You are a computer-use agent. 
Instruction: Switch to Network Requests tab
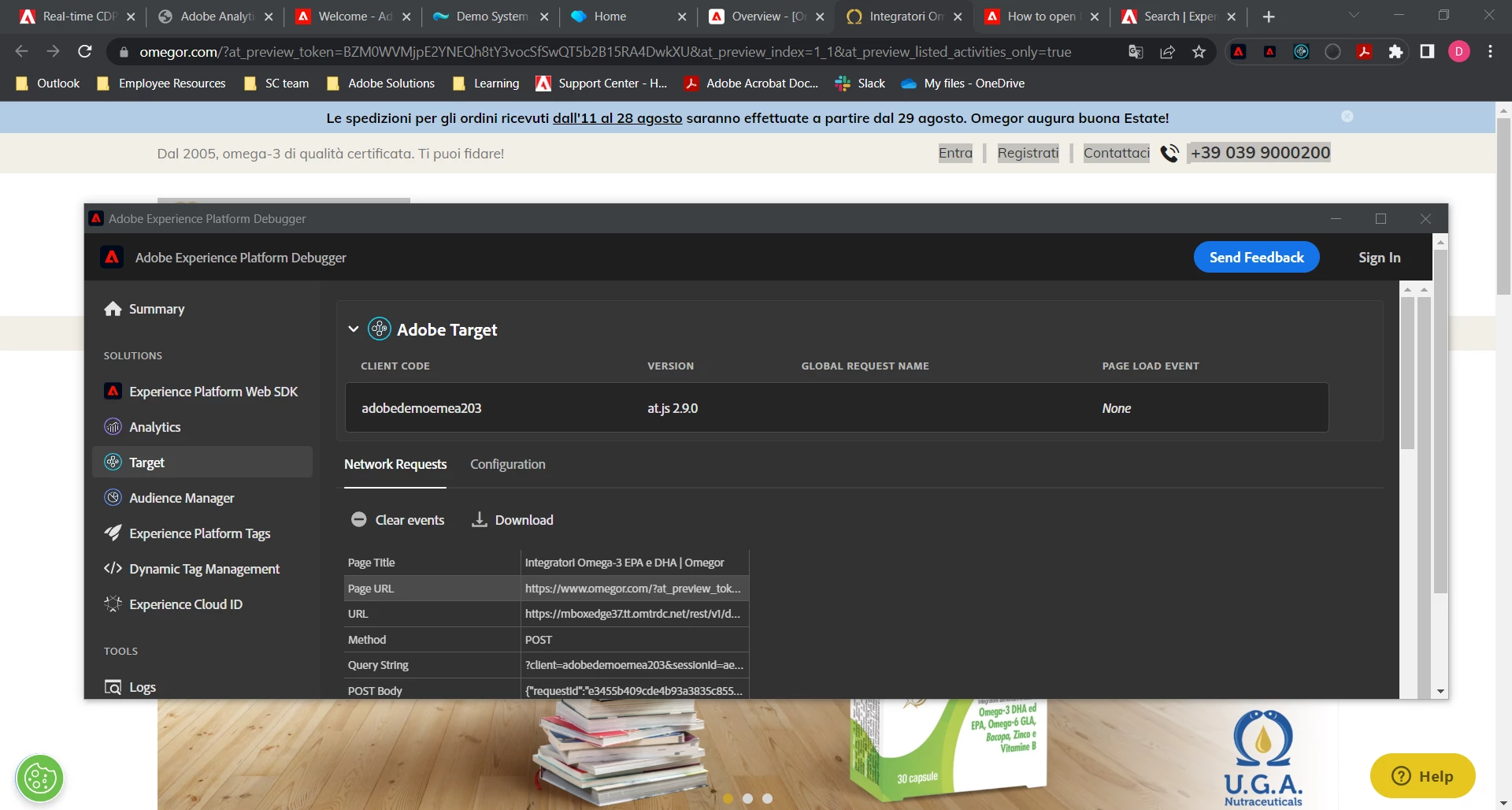pyautogui.click(x=395, y=464)
